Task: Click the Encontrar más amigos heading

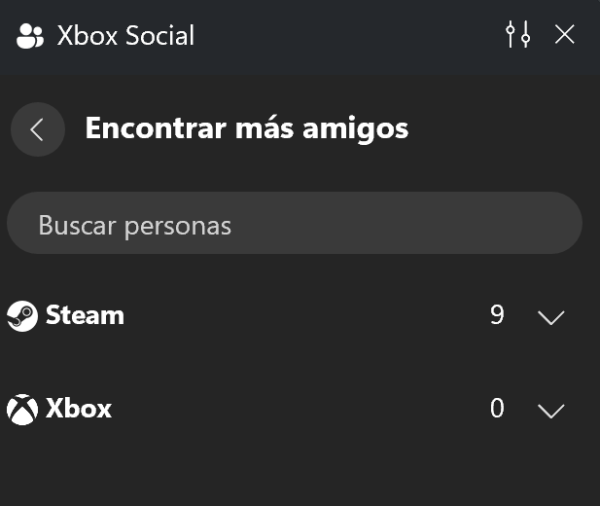Action: pos(247,129)
